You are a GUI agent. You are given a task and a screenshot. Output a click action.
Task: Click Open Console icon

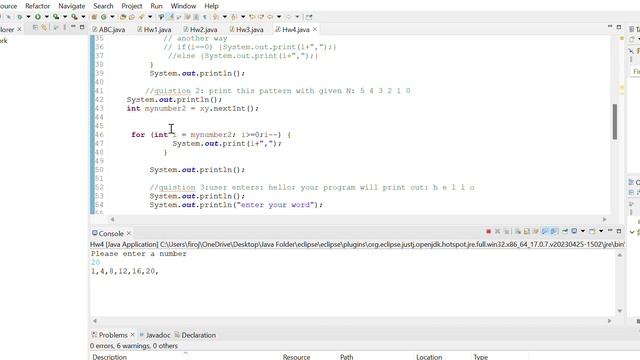tap(592, 231)
